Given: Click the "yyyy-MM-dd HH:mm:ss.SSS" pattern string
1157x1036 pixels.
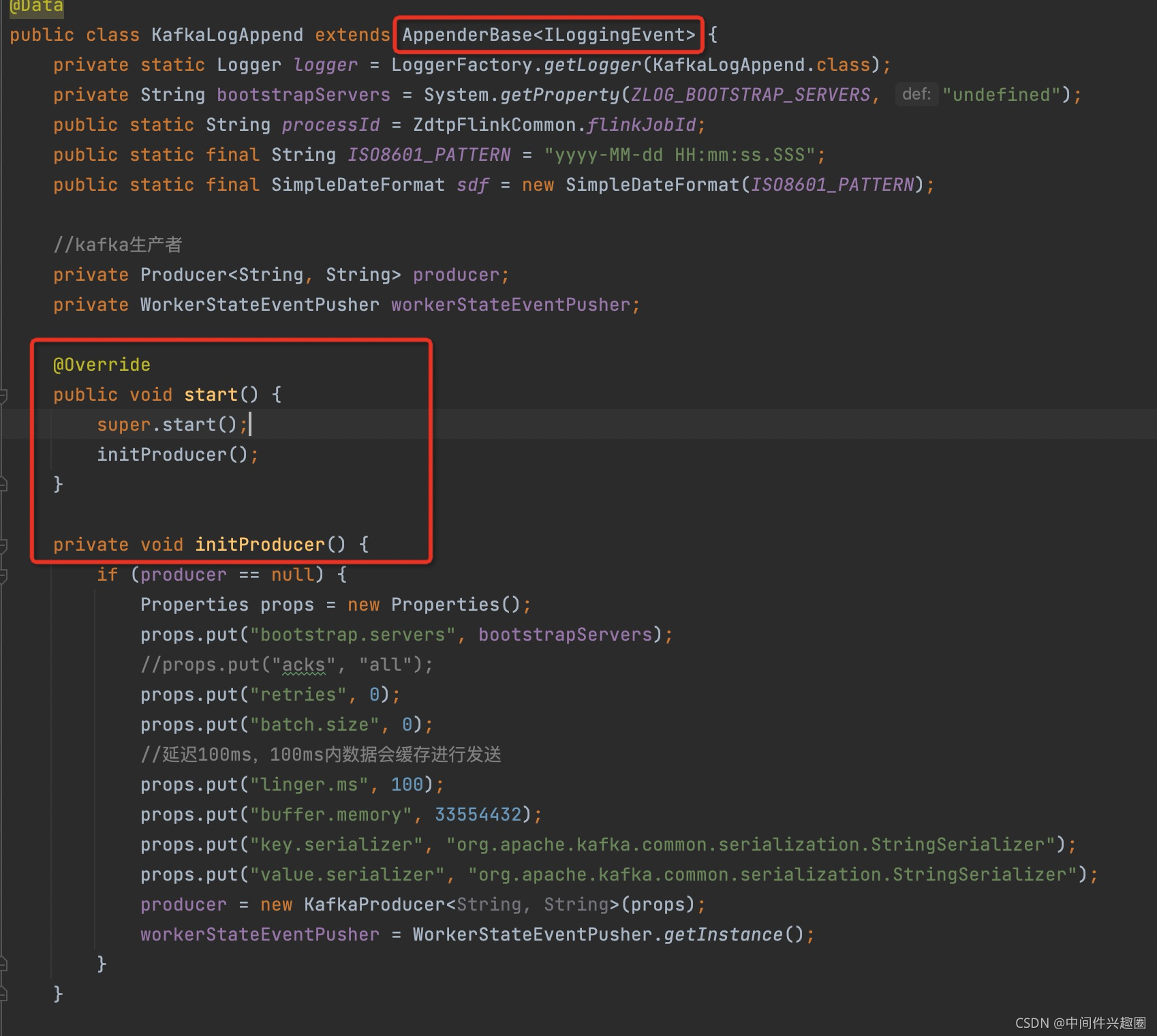Looking at the screenshot, I should (x=679, y=155).
